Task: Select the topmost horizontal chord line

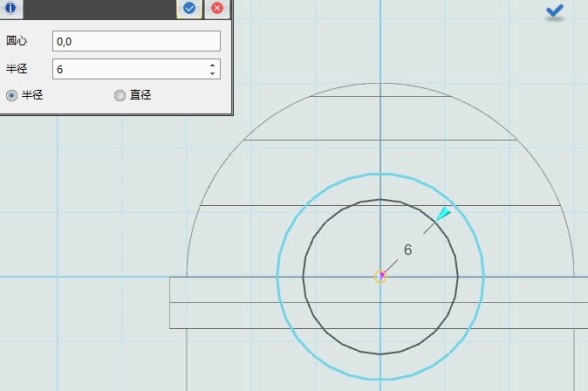Action: point(381,96)
